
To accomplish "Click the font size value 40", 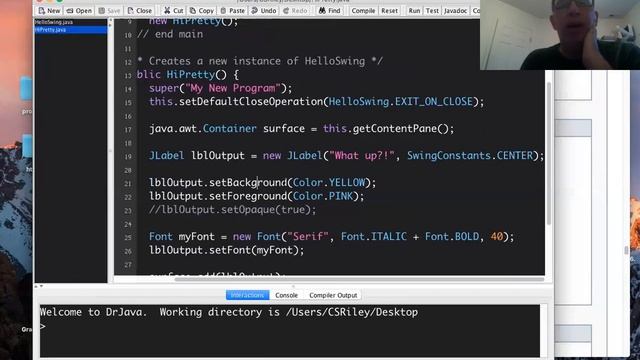I will pyautogui.click(x=497, y=236).
